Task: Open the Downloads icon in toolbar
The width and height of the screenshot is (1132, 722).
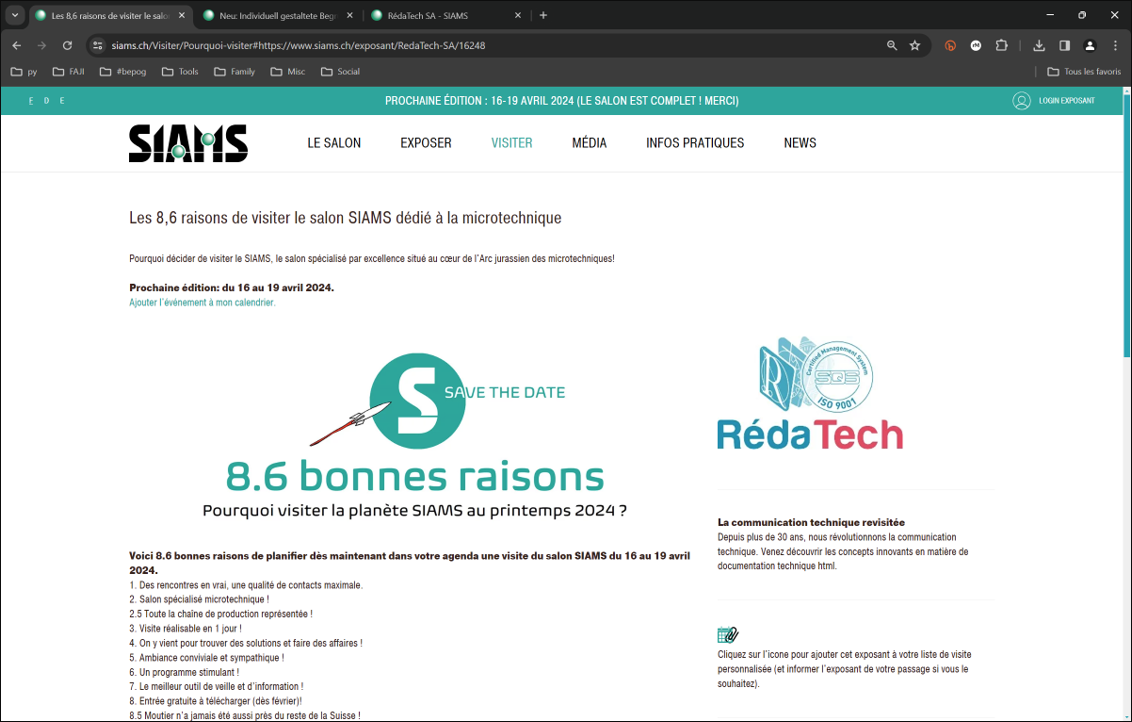Action: [x=1039, y=45]
